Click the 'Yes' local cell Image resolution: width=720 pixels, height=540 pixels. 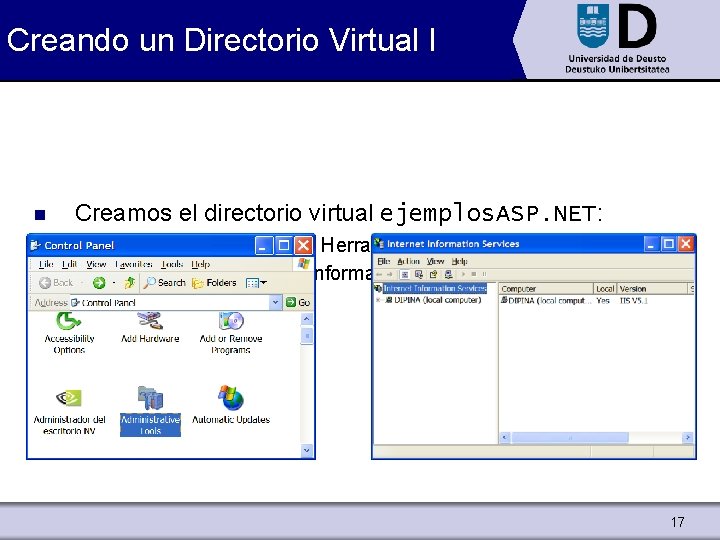(602, 301)
